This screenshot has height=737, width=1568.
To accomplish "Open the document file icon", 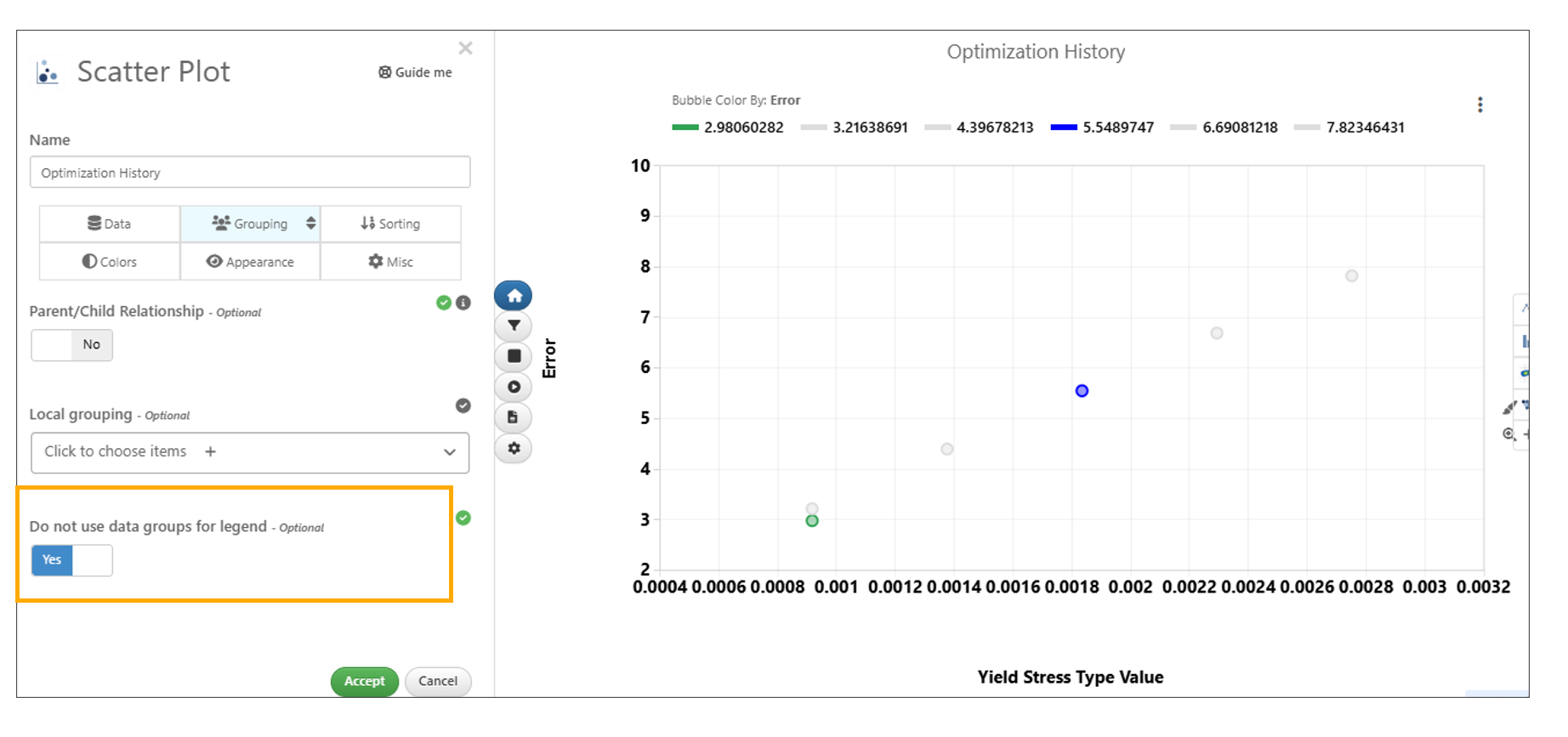I will 514,417.
